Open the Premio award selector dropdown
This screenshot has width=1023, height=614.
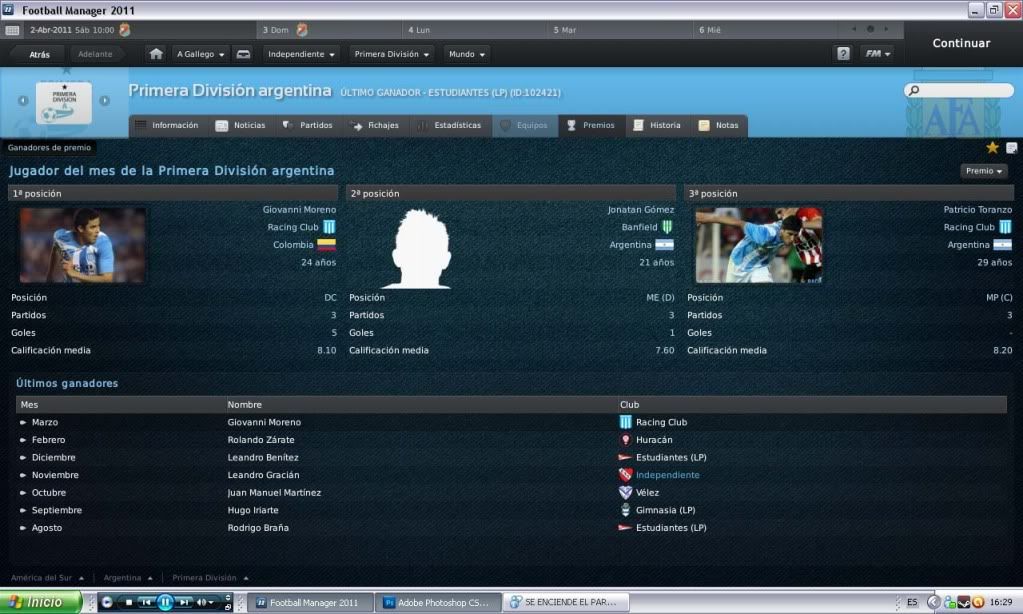984,171
